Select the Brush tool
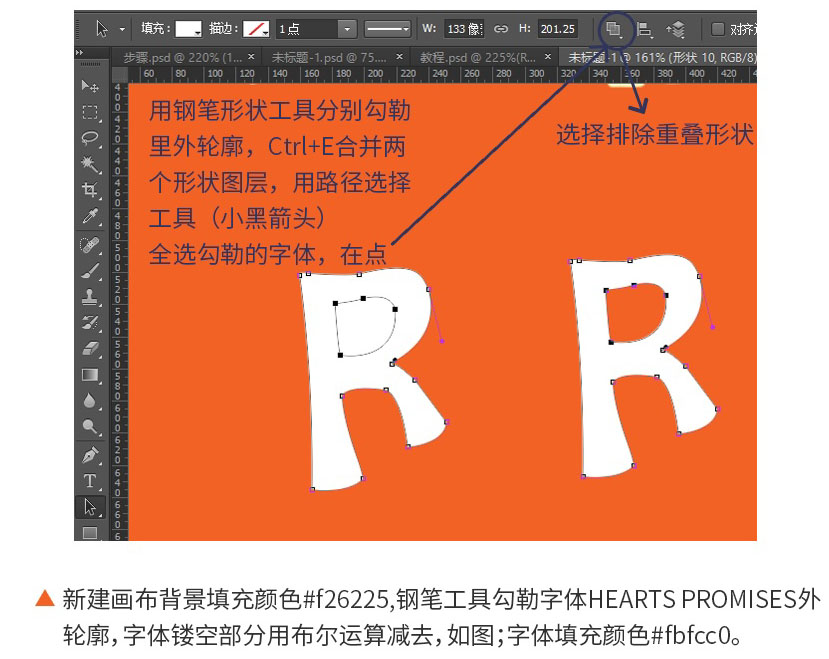Screen dimensions: 829x659 [90, 272]
